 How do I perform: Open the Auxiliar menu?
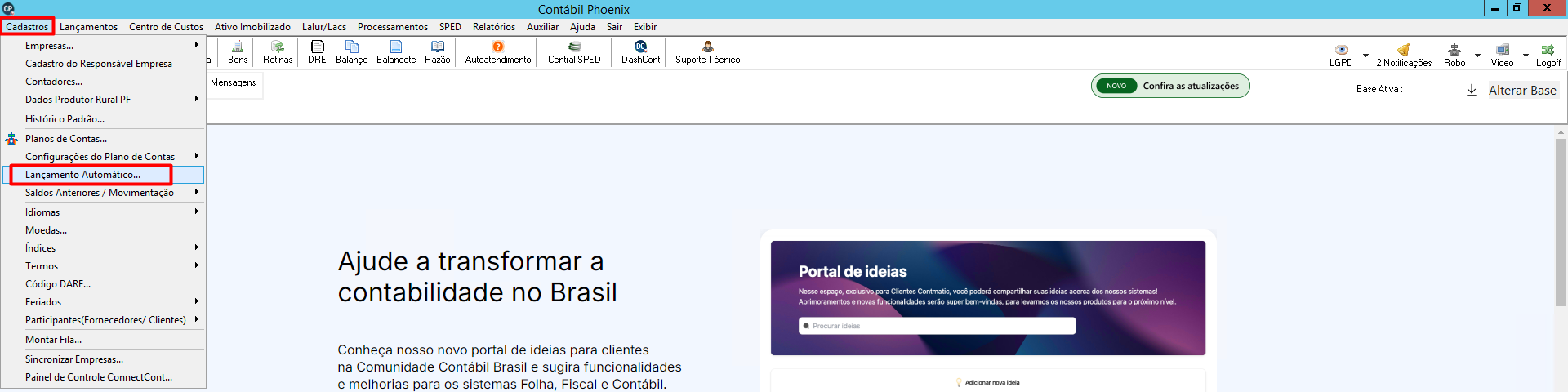tap(542, 27)
